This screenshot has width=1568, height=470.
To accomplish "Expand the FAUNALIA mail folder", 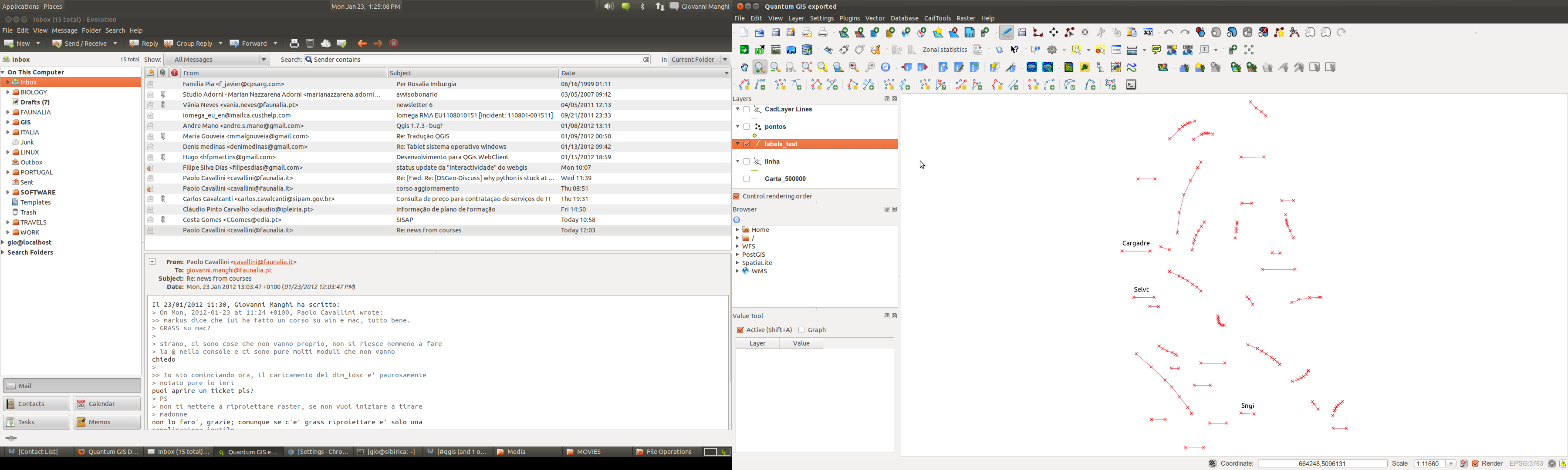I will click(x=7, y=112).
